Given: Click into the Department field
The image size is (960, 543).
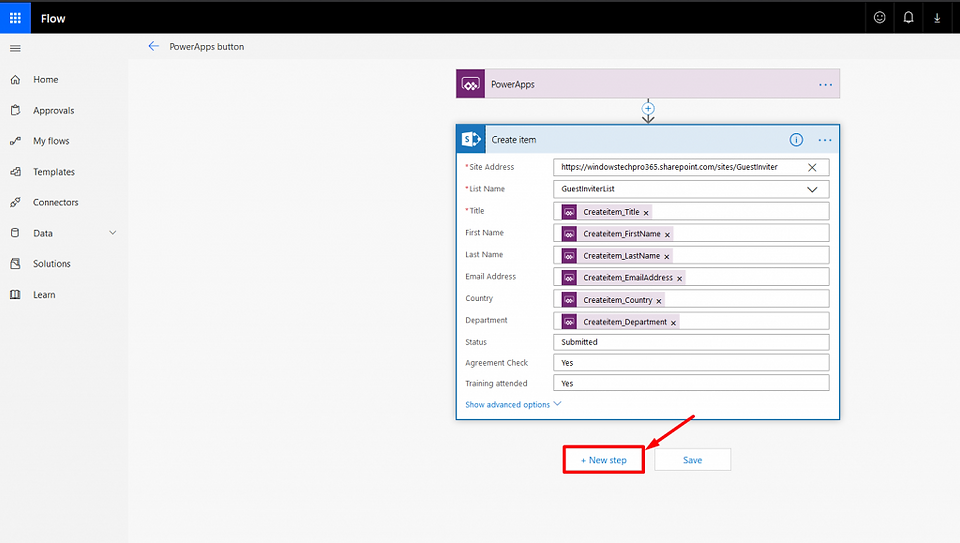Looking at the screenshot, I should 691,321.
